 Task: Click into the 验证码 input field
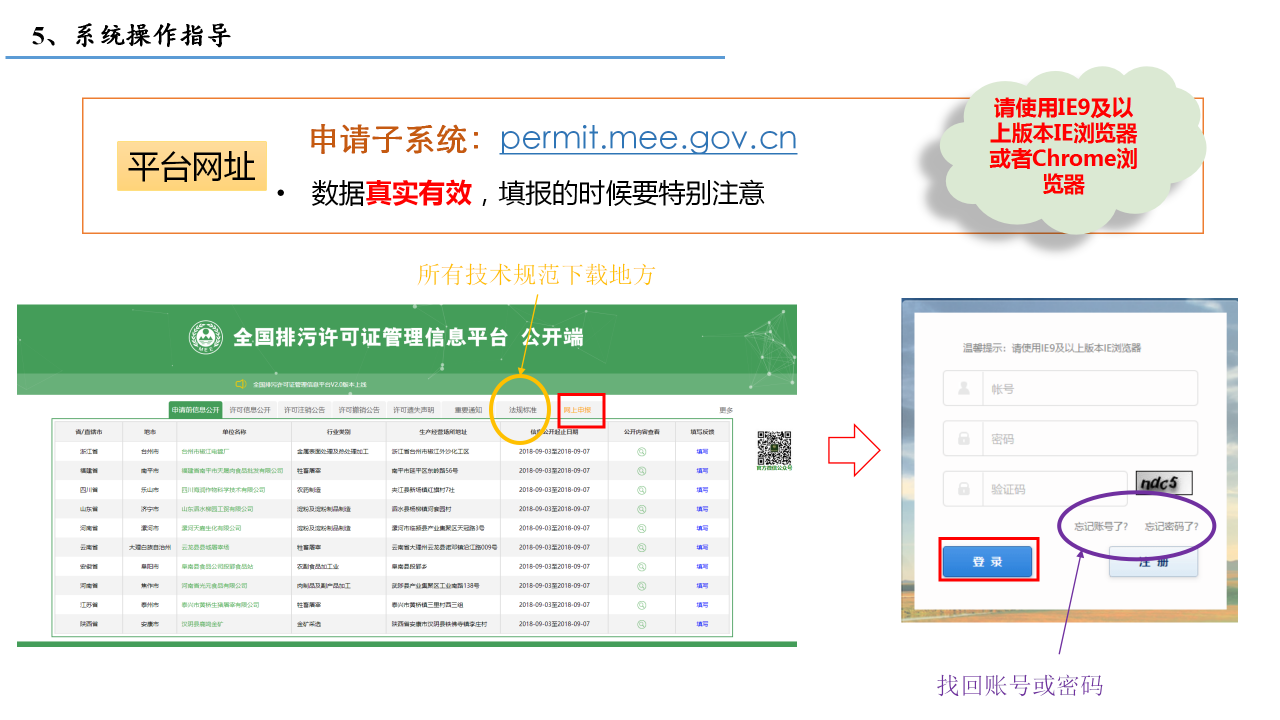click(x=1050, y=489)
